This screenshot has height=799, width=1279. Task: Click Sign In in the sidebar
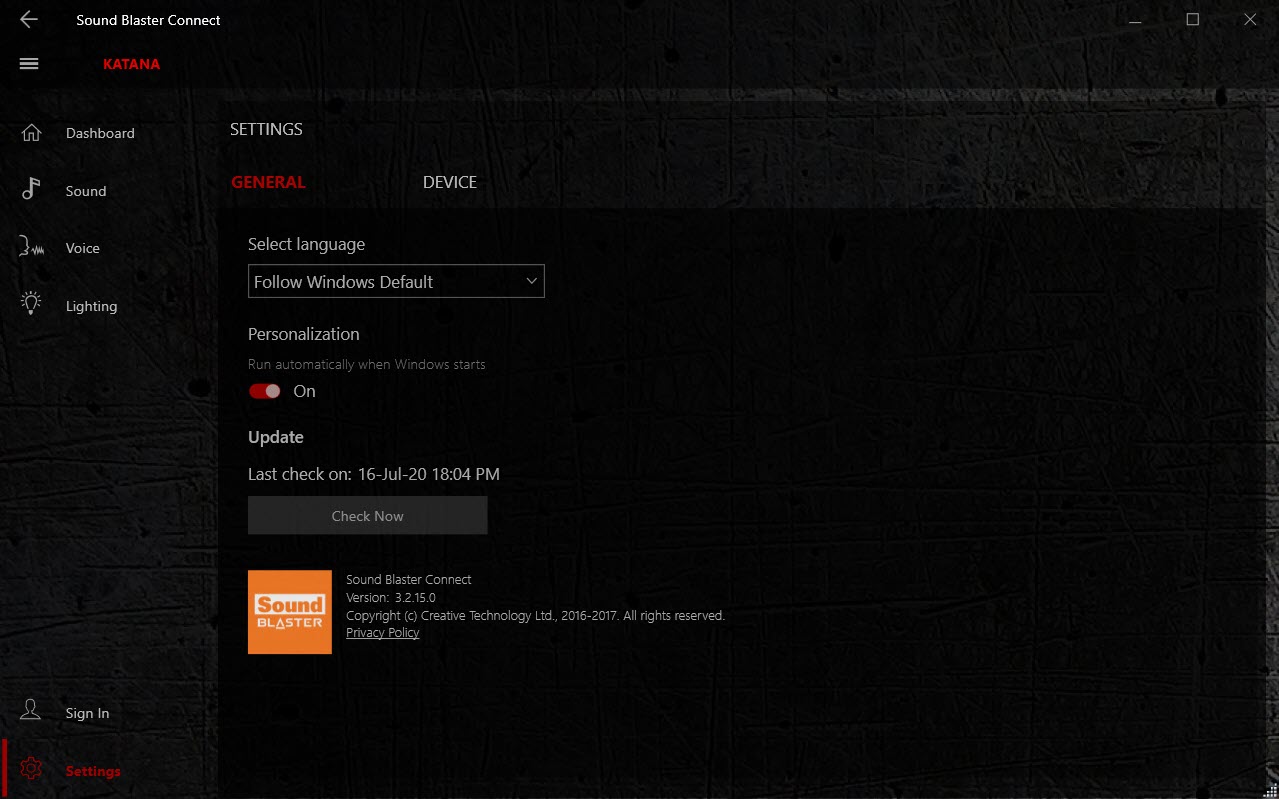coord(87,713)
